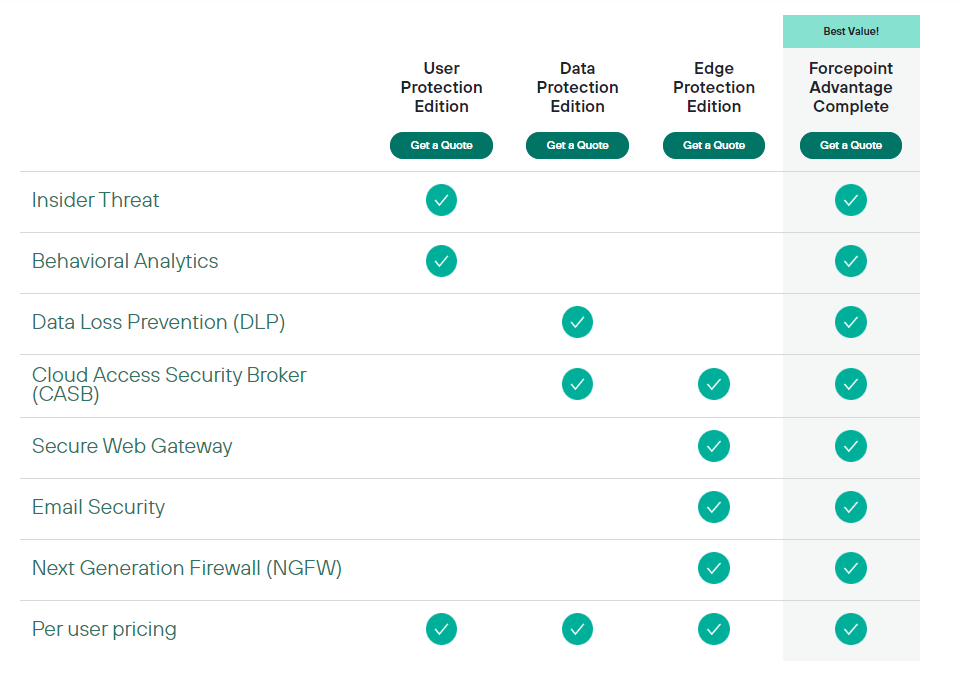The width and height of the screenshot is (958, 690).
Task: Click Secure Web Gateway checkmark under Edge Protection
Action: click(x=714, y=446)
